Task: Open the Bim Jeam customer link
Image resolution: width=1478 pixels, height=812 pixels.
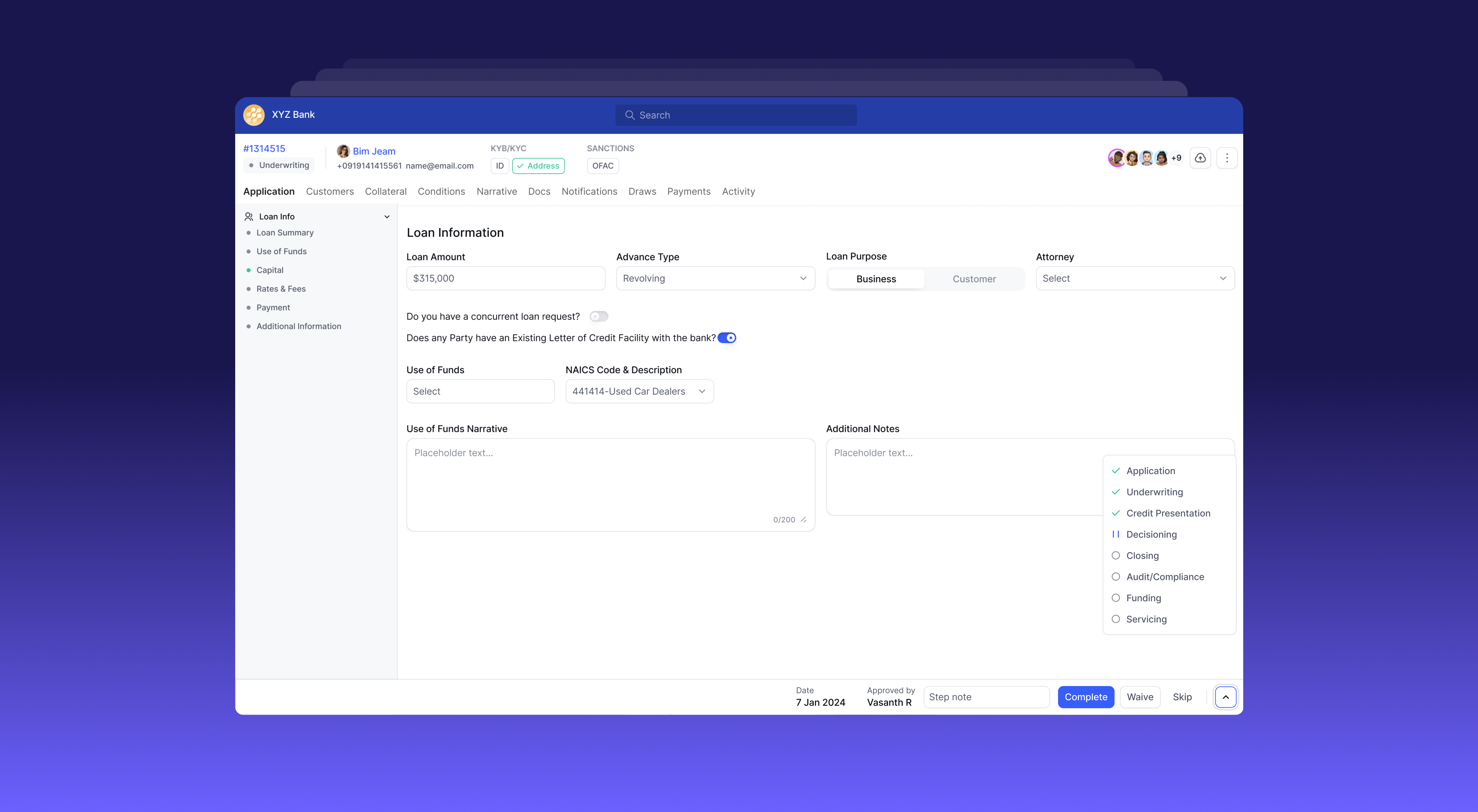Action: 374,151
